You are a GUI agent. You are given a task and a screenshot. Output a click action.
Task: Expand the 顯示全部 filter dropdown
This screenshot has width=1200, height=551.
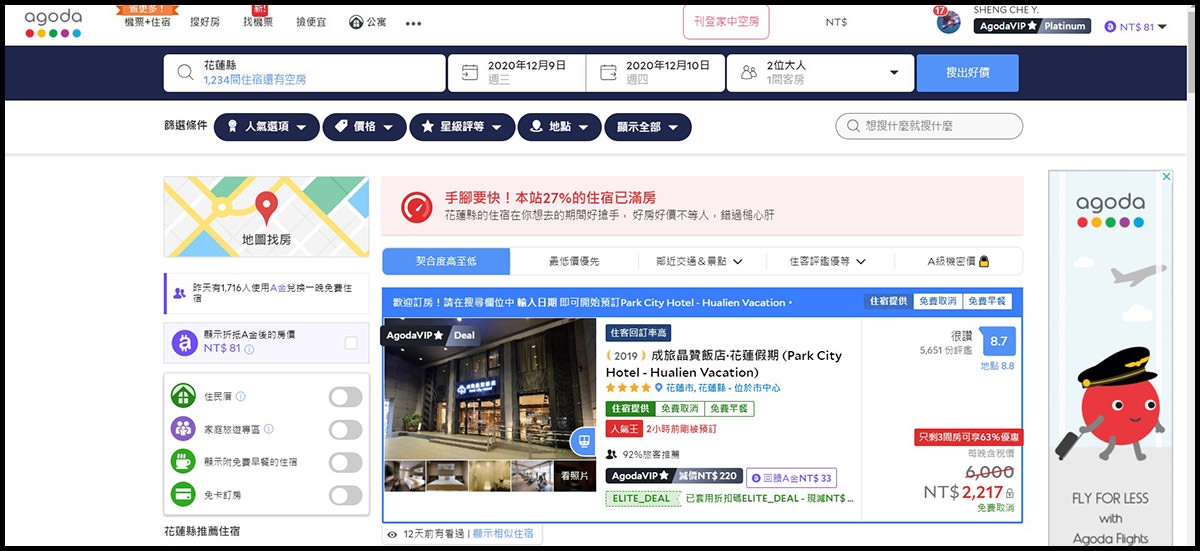pos(648,127)
